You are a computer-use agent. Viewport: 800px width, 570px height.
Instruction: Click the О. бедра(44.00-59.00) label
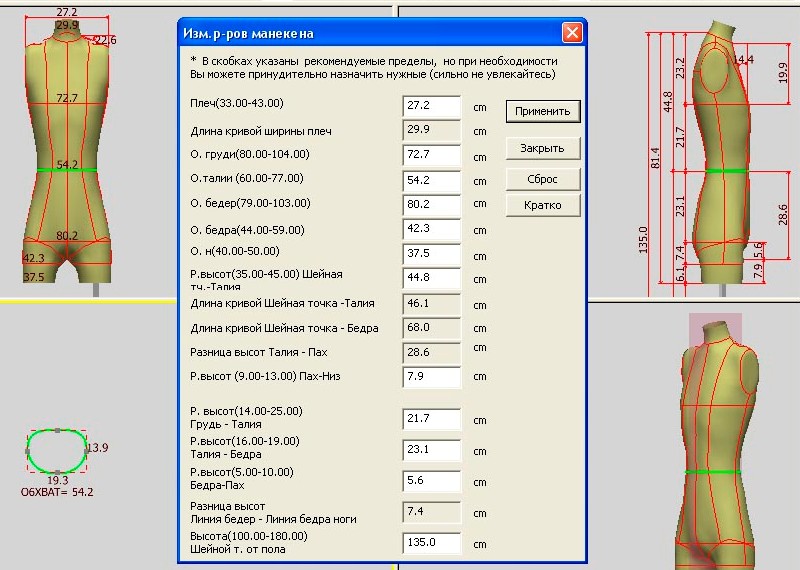(247, 230)
